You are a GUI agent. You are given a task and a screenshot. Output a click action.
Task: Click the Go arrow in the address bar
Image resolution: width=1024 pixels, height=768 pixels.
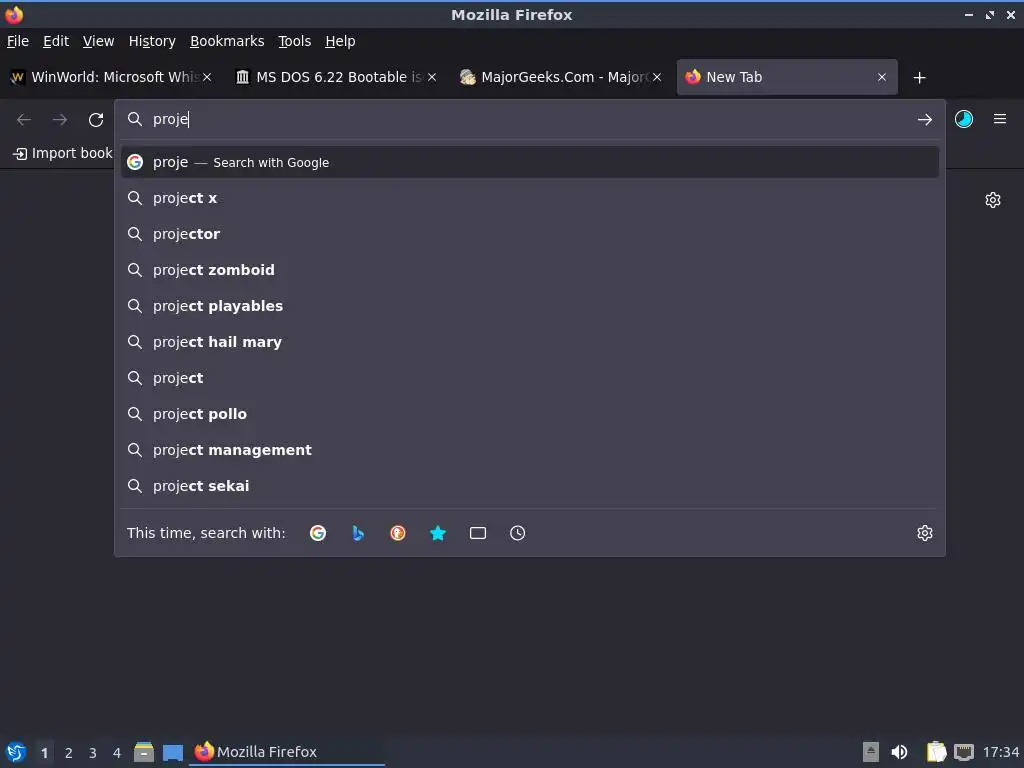coord(924,120)
